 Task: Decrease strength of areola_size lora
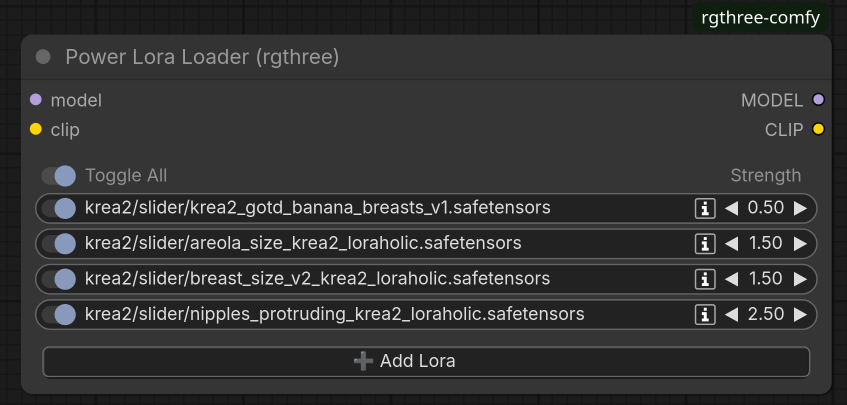[731, 244]
